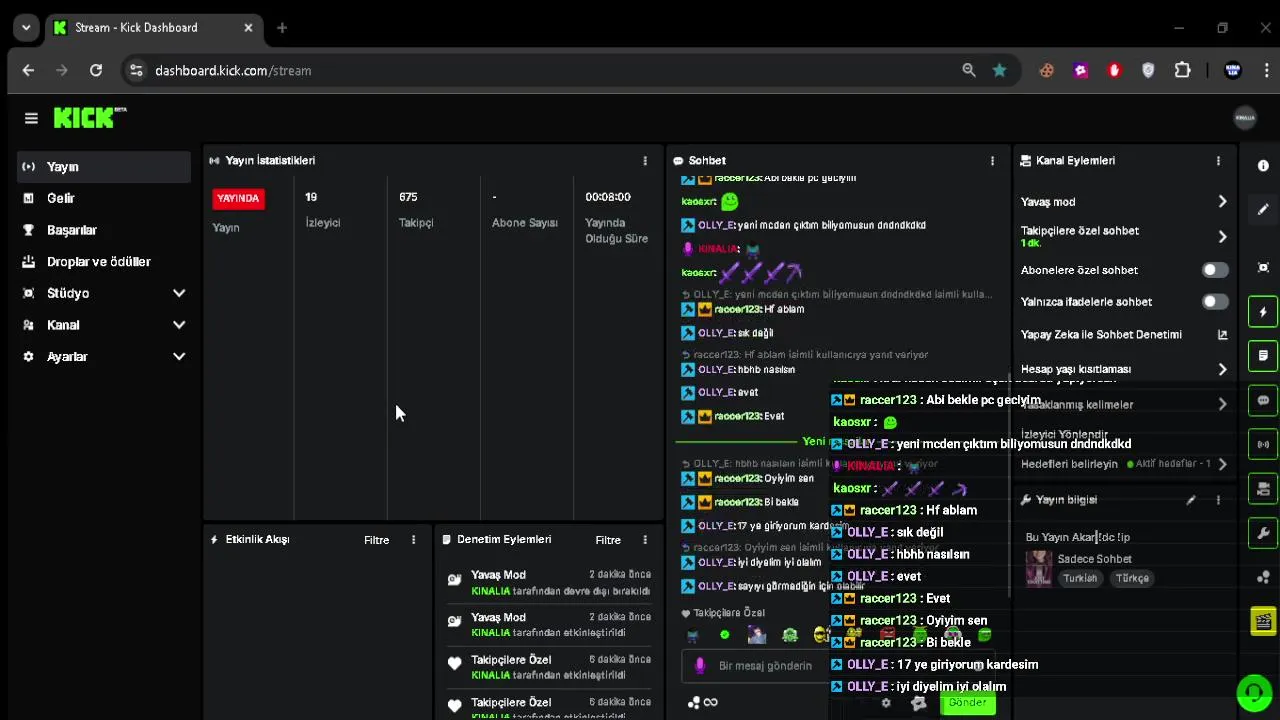
Task: Toggle the broadcast signal widget icon
Action: pyautogui.click(x=1263, y=444)
